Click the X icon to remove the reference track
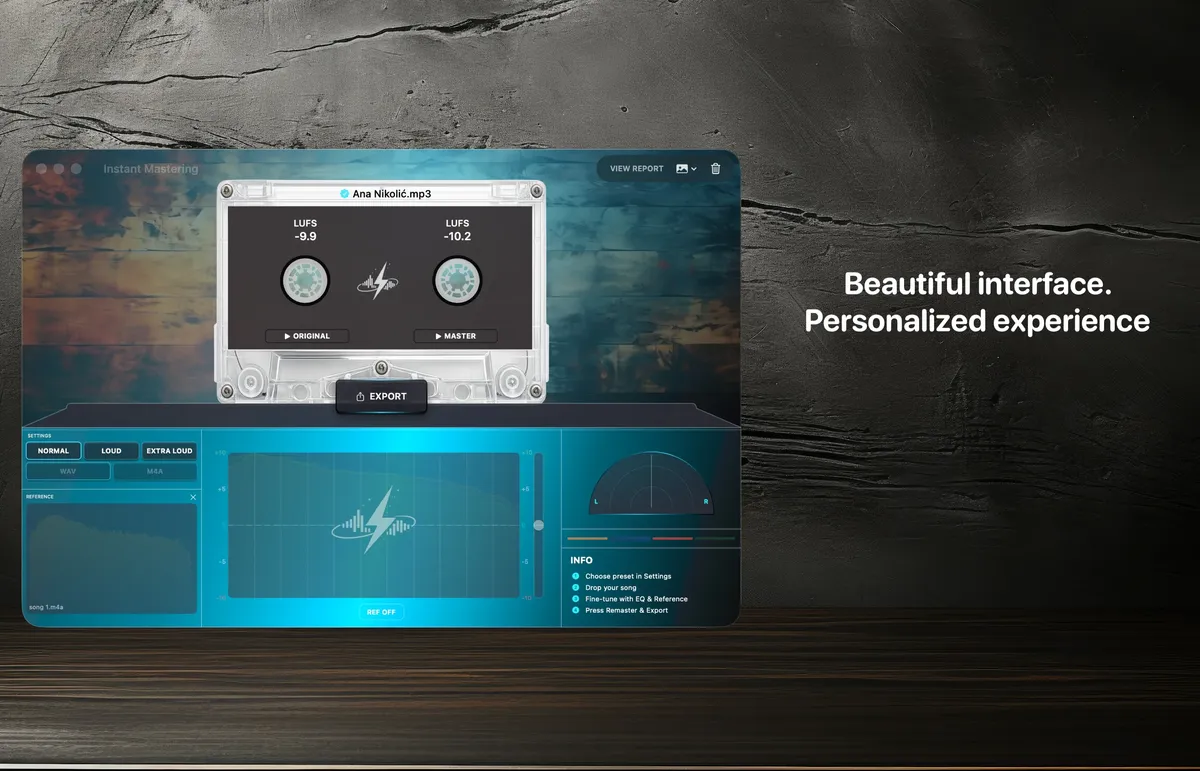 coord(192,497)
